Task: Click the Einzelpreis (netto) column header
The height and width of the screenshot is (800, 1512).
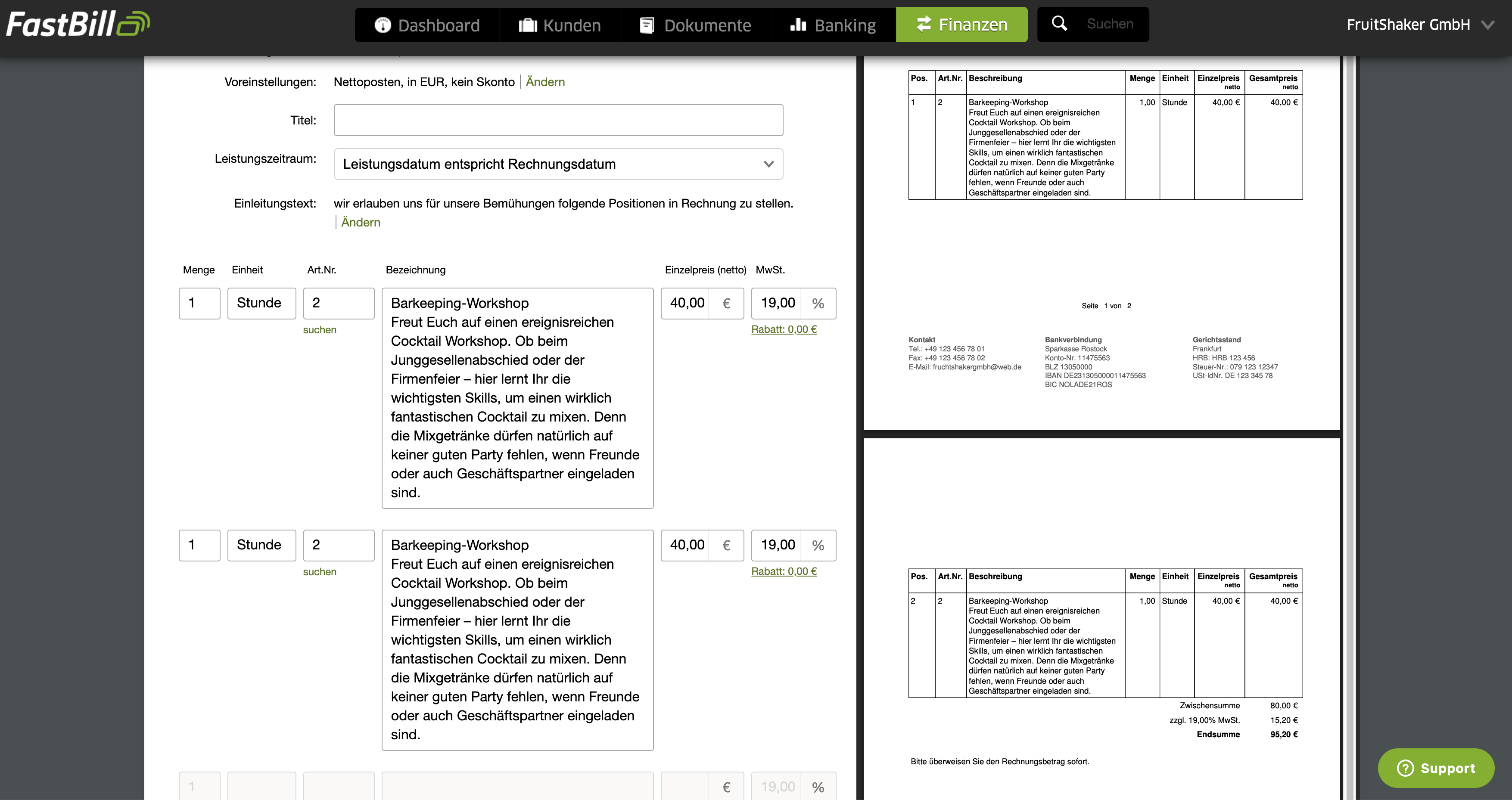Action: (x=705, y=270)
